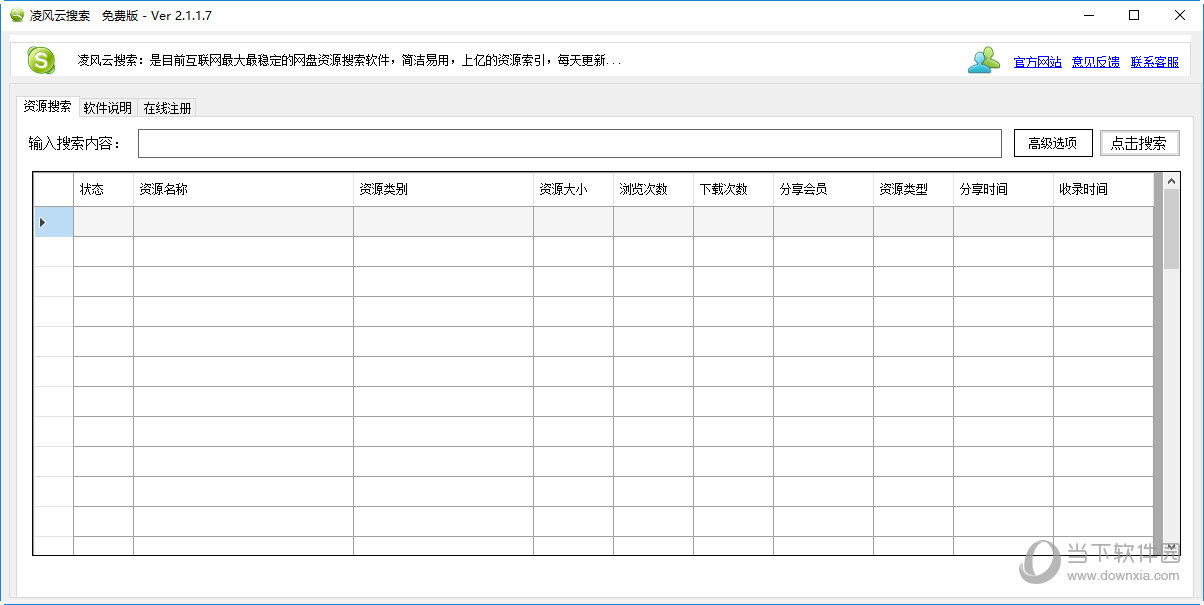The width and height of the screenshot is (1204, 605).
Task: Sort by the 状态 column header
Action: [x=103, y=189]
